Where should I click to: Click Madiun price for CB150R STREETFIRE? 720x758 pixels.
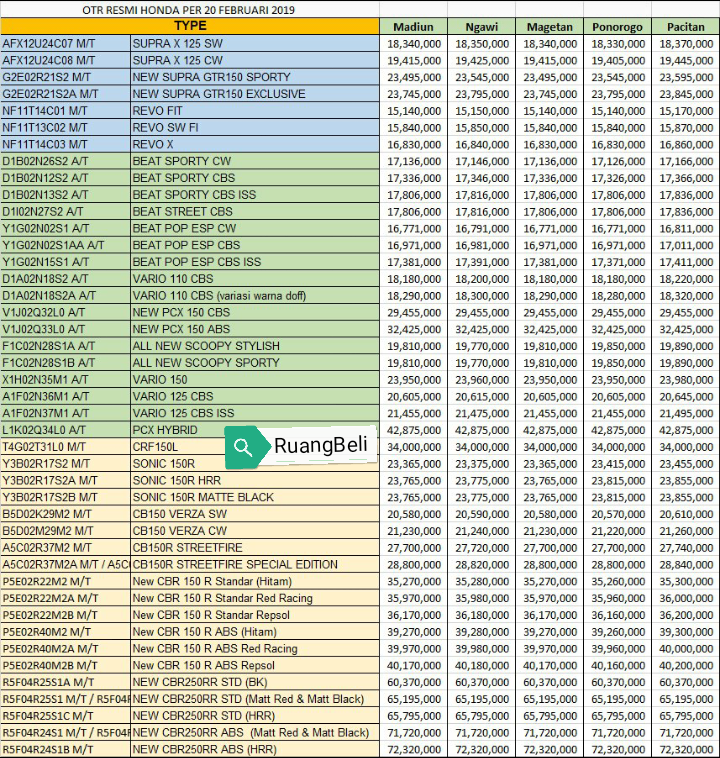pyautogui.click(x=414, y=548)
